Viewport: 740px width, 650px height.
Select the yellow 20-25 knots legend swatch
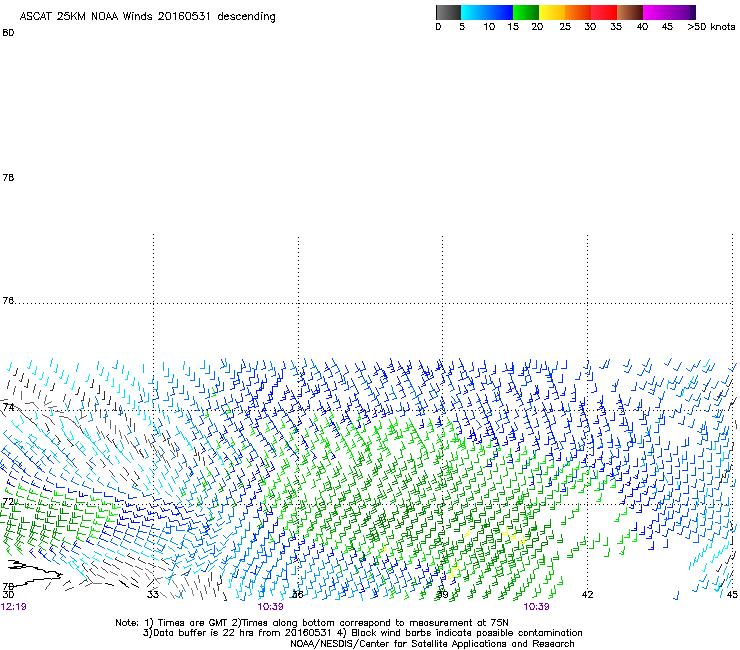[552, 12]
